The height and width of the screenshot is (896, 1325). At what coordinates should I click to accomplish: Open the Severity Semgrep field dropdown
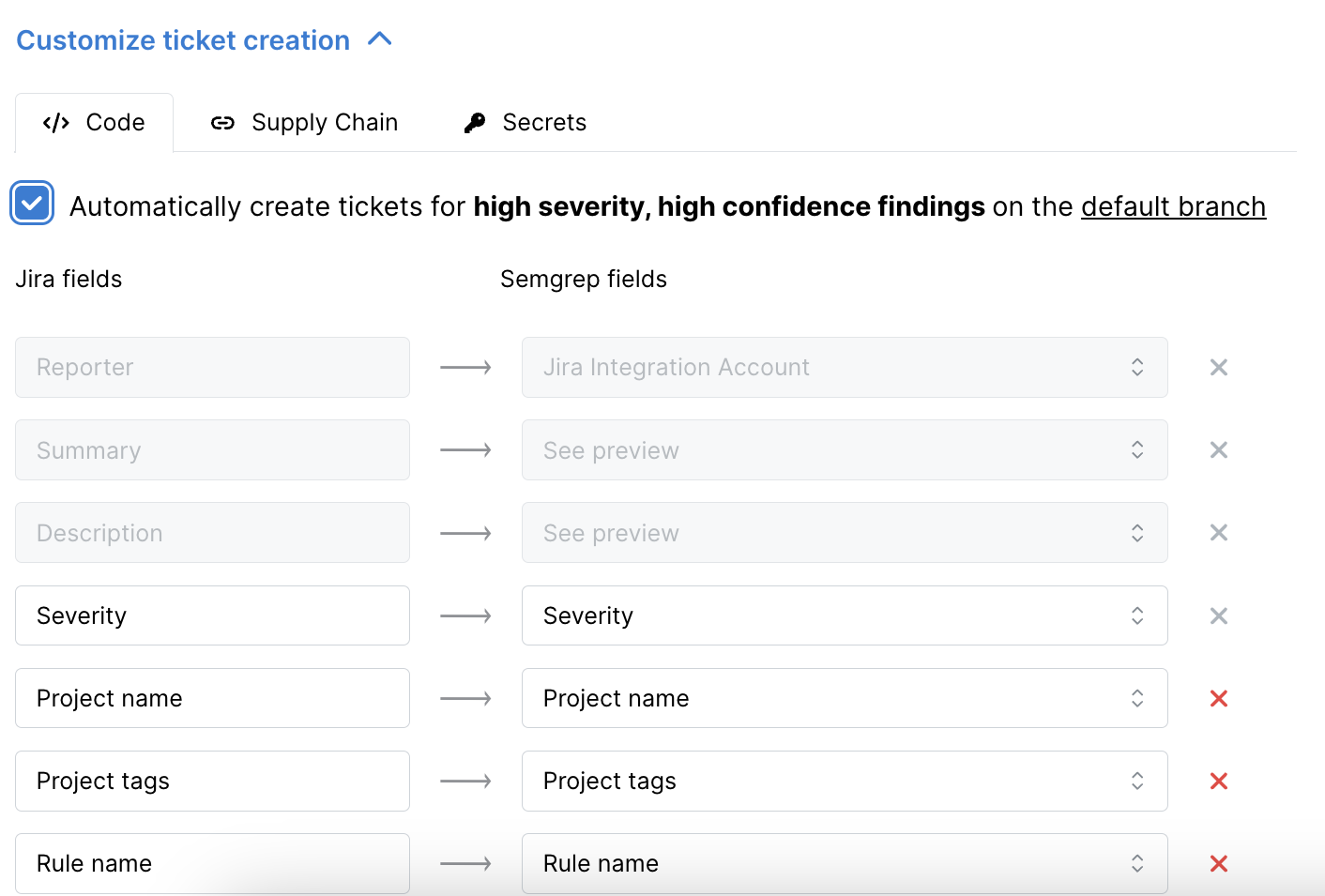pyautogui.click(x=1136, y=615)
